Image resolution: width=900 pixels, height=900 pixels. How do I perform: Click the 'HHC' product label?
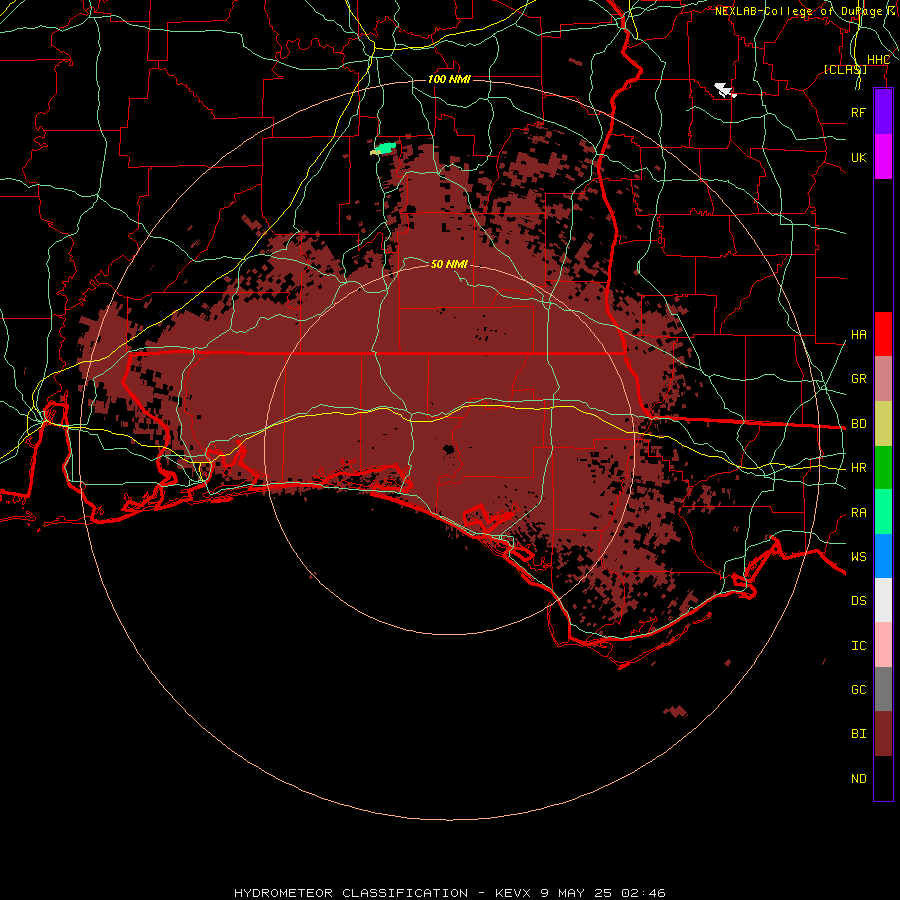pos(878,60)
